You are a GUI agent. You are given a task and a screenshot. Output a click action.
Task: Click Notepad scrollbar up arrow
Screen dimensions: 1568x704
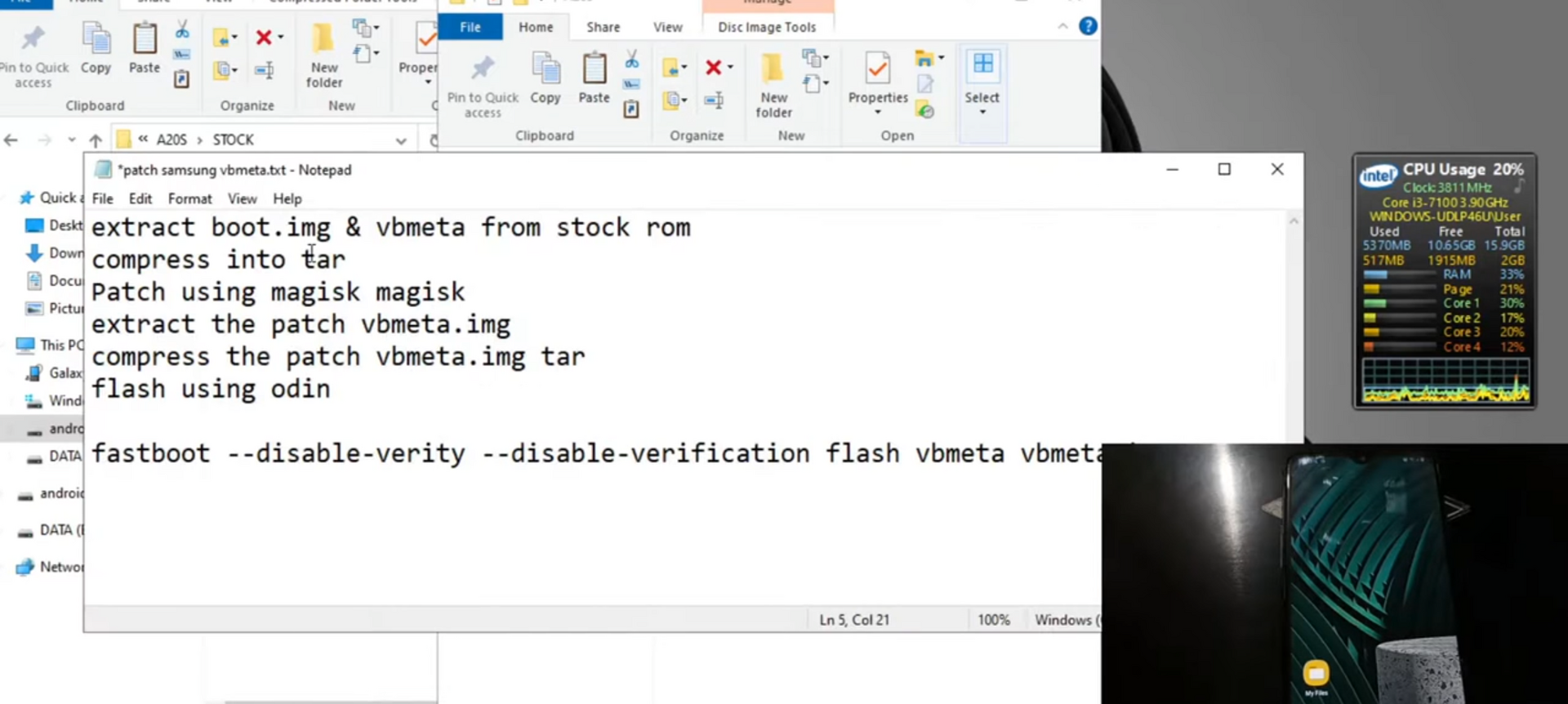tap(1294, 221)
